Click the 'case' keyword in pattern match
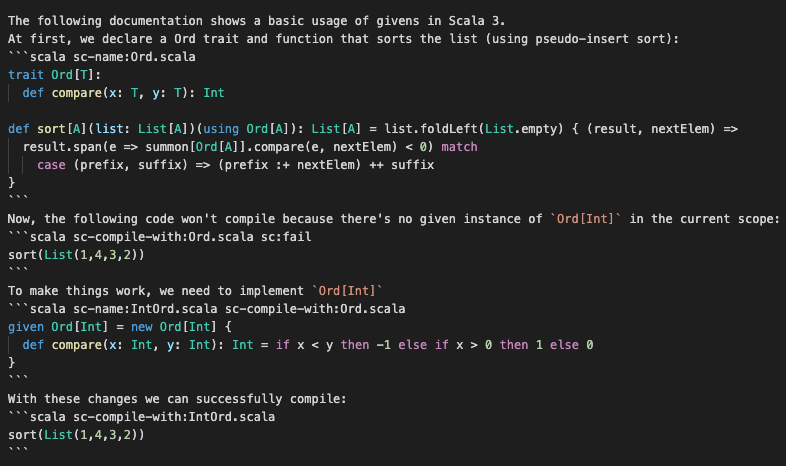 click(51, 165)
